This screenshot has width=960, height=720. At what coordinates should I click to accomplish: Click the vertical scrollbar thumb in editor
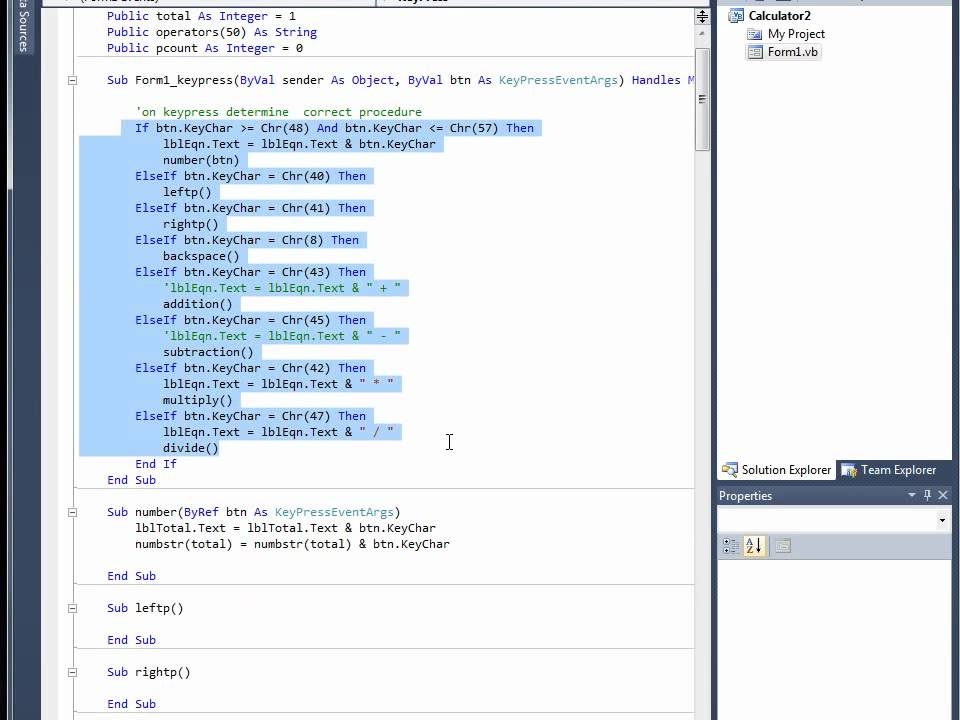point(702,99)
